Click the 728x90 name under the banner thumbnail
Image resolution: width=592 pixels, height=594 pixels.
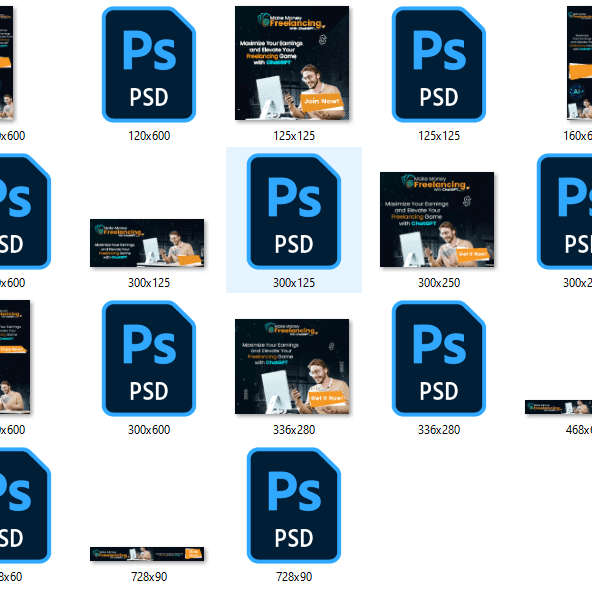pyautogui.click(x=149, y=577)
